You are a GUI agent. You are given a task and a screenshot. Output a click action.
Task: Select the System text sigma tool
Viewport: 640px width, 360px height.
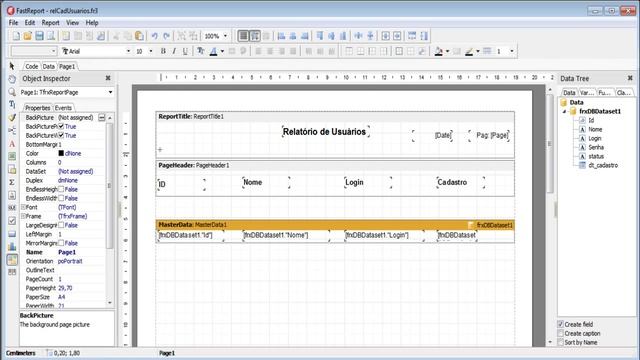(x=12, y=182)
